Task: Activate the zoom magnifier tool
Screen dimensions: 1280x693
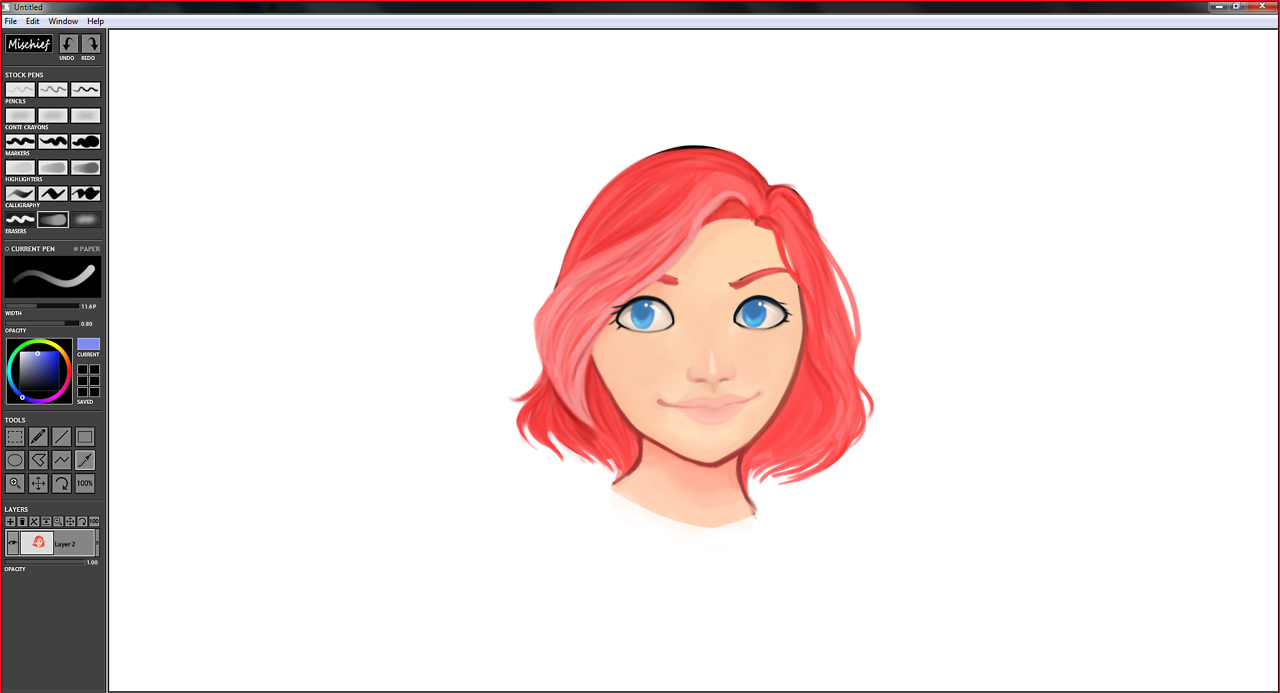Action: [14, 483]
